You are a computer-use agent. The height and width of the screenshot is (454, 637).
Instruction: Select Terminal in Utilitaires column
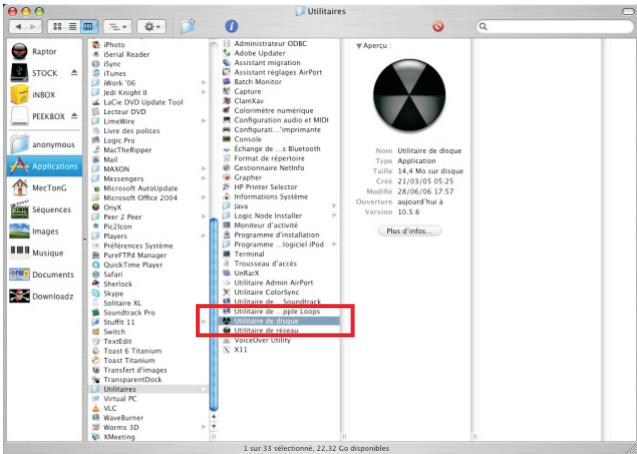click(280, 254)
